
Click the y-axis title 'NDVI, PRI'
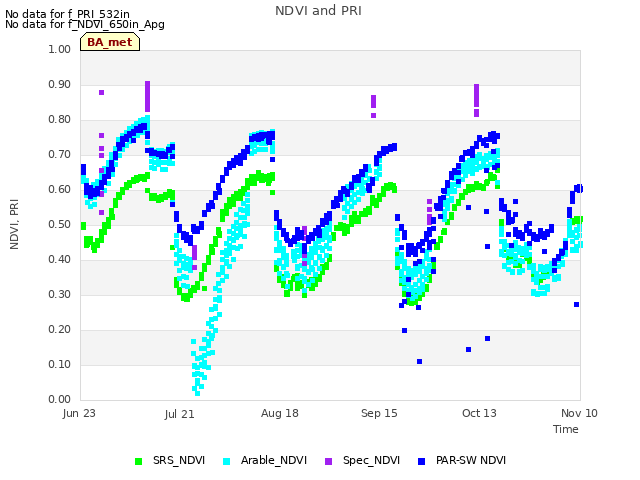[14, 224]
